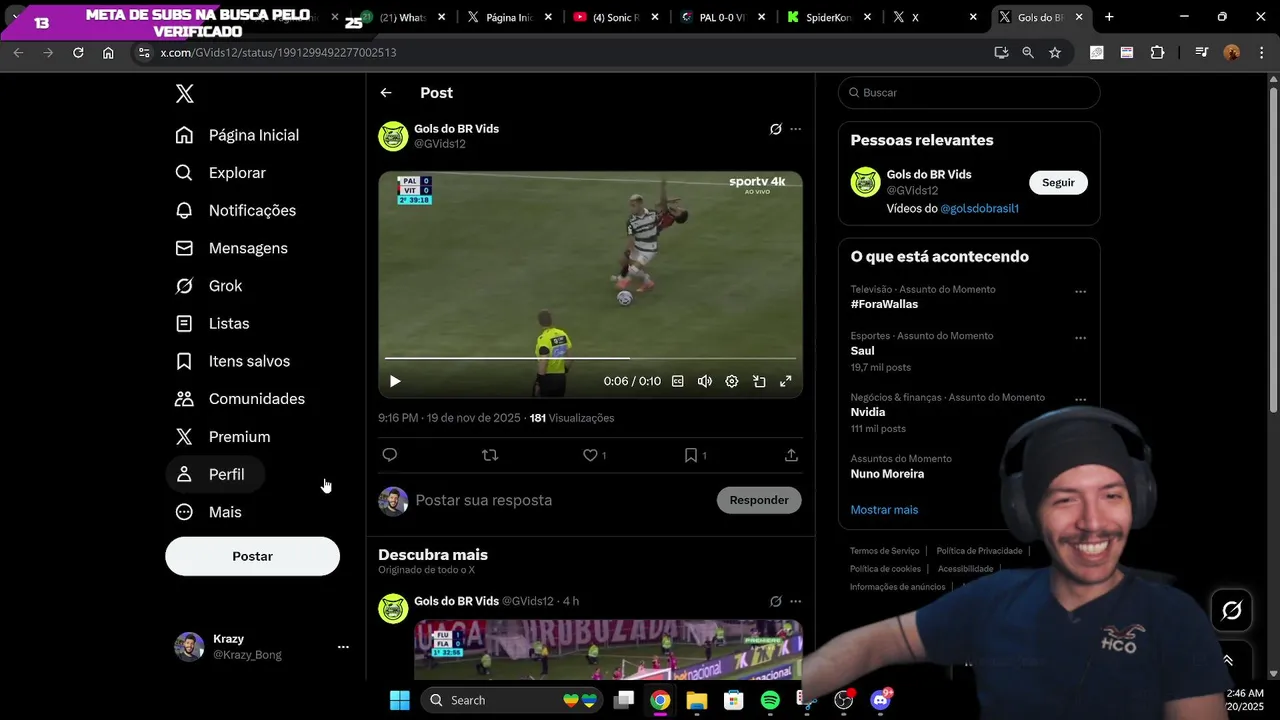Click the Responder button

(x=759, y=500)
